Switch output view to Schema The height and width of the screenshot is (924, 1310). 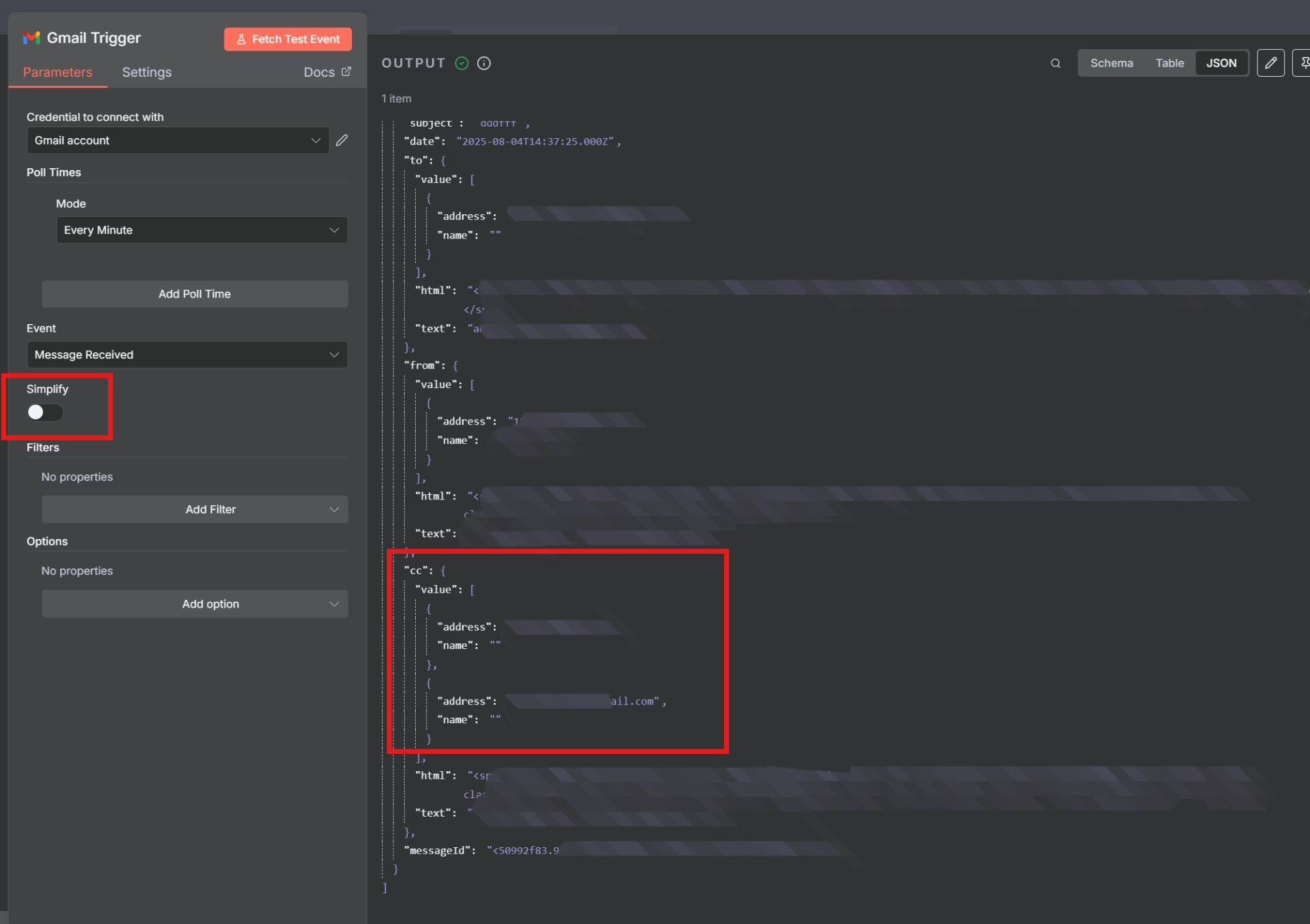(x=1111, y=63)
